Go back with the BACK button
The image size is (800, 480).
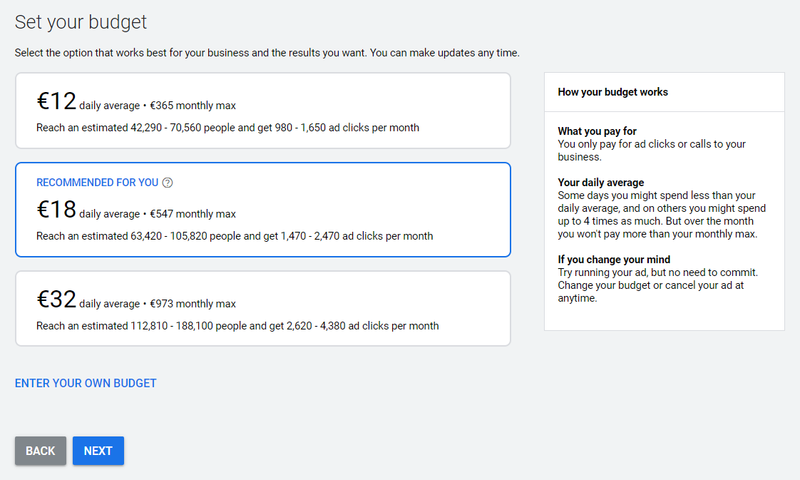pyautogui.click(x=40, y=450)
